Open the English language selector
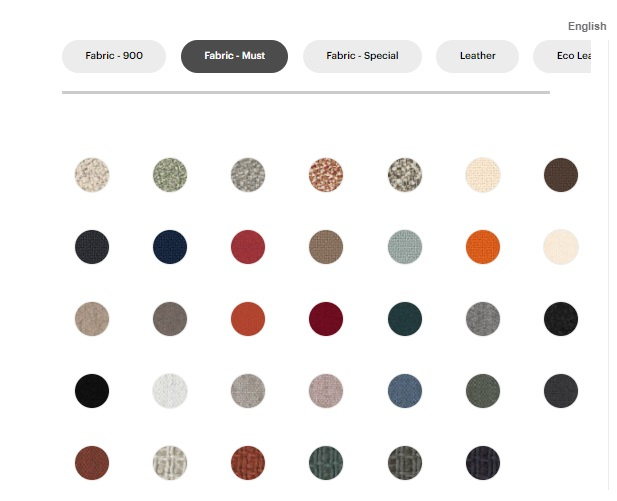The image size is (617, 501). [x=587, y=26]
